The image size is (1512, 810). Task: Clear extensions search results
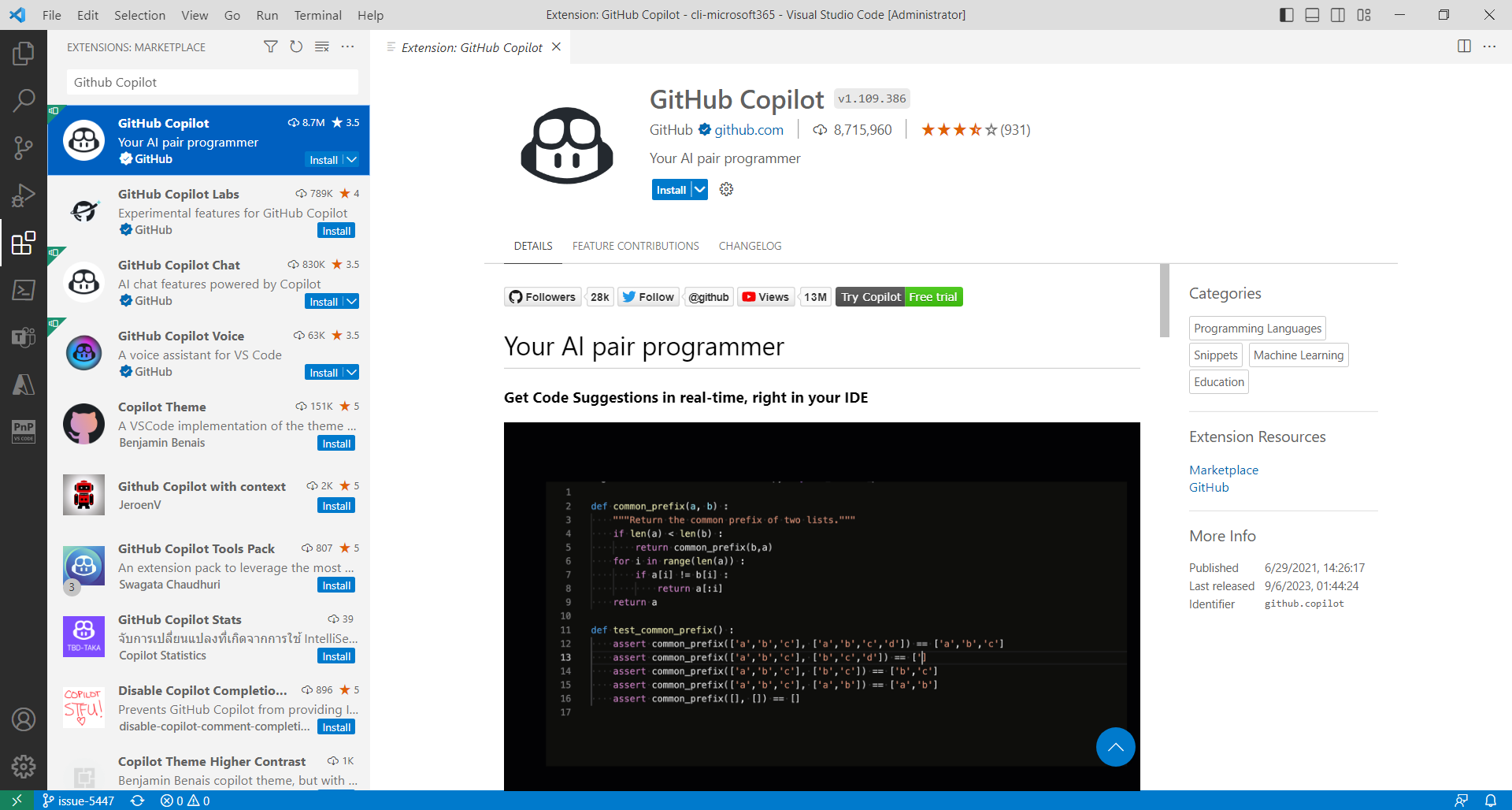tap(322, 47)
